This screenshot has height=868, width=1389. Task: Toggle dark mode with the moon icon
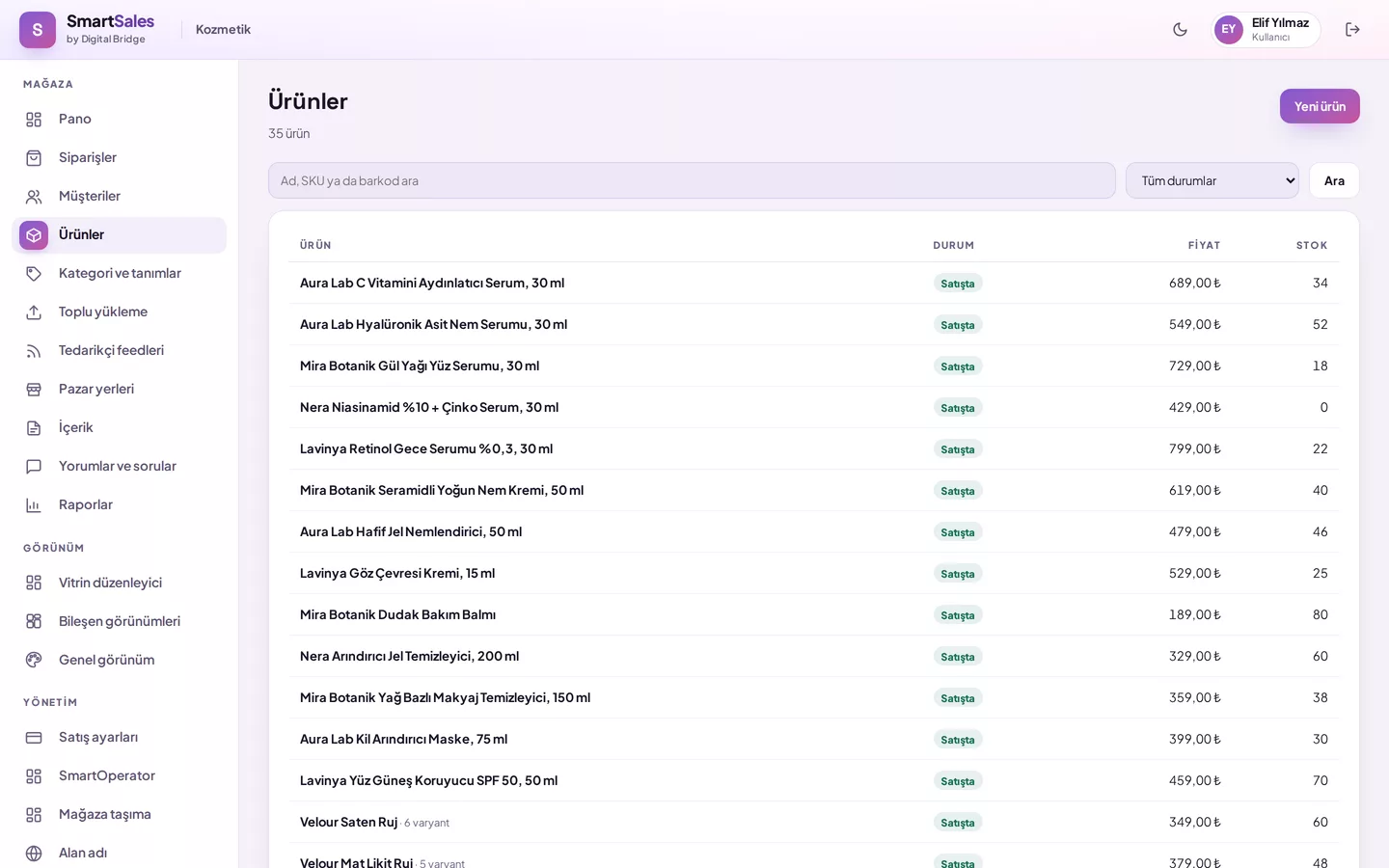[1180, 29]
